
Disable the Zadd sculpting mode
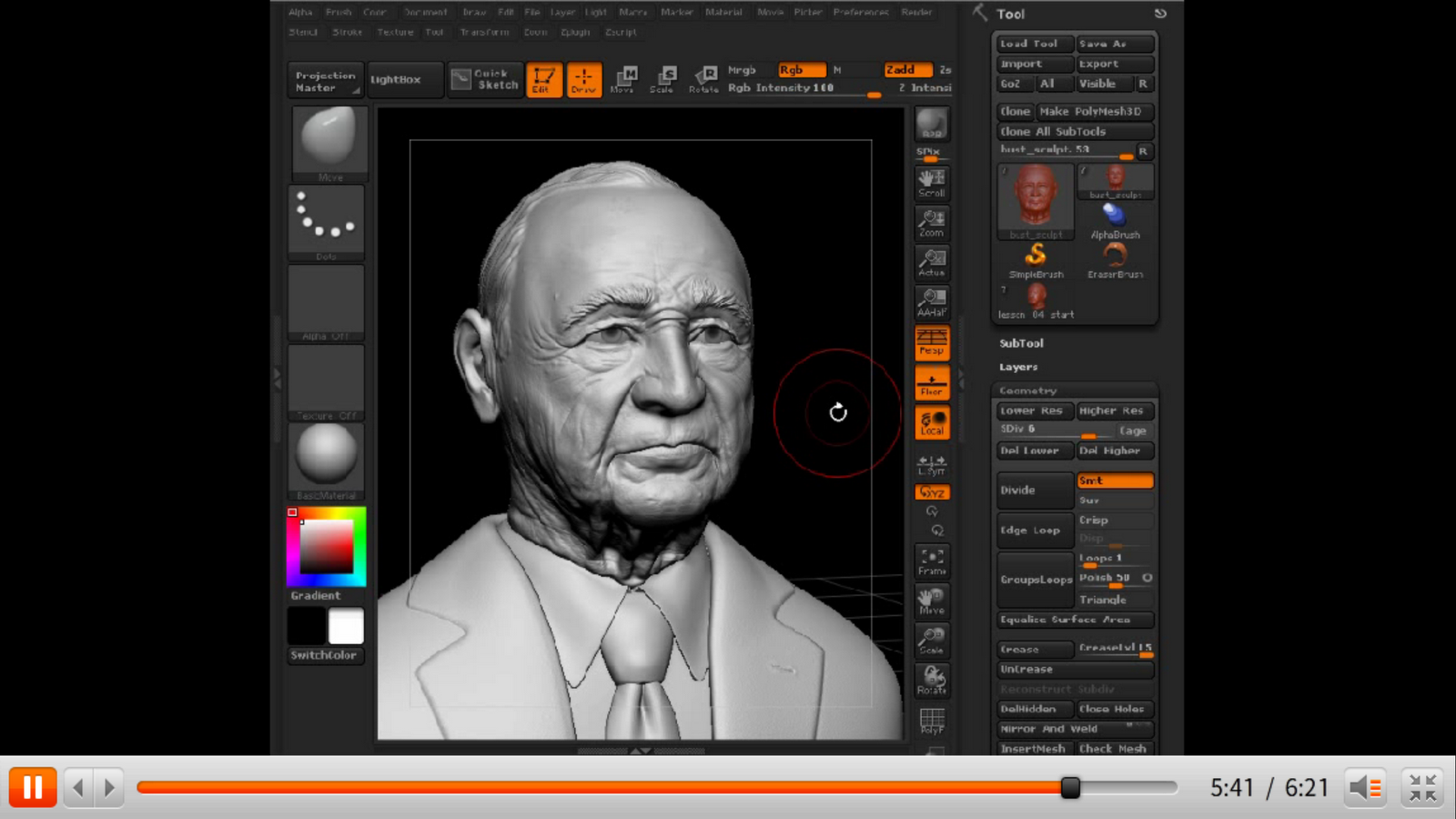click(905, 69)
